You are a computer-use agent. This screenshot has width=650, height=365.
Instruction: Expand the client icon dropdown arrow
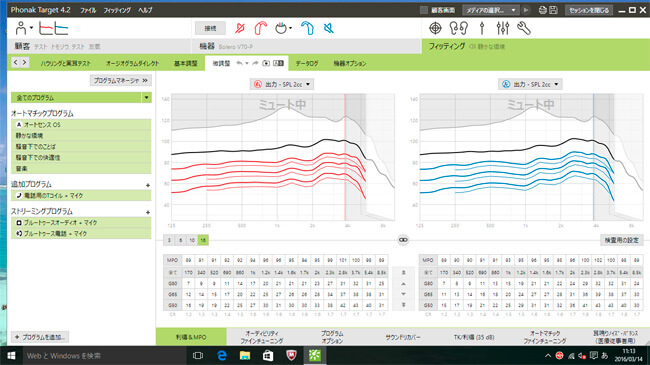(x=31, y=28)
